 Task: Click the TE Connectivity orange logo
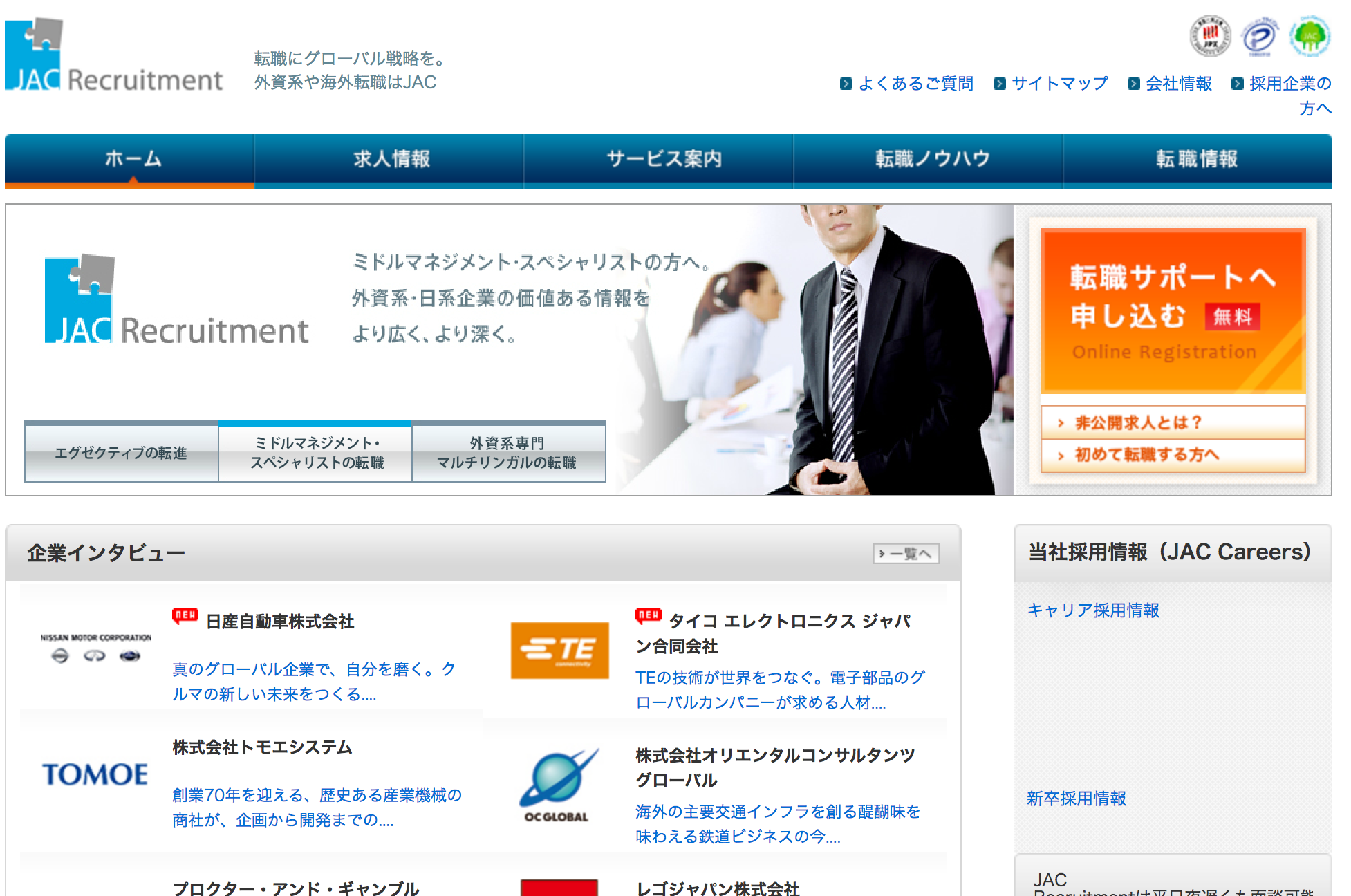click(x=559, y=650)
